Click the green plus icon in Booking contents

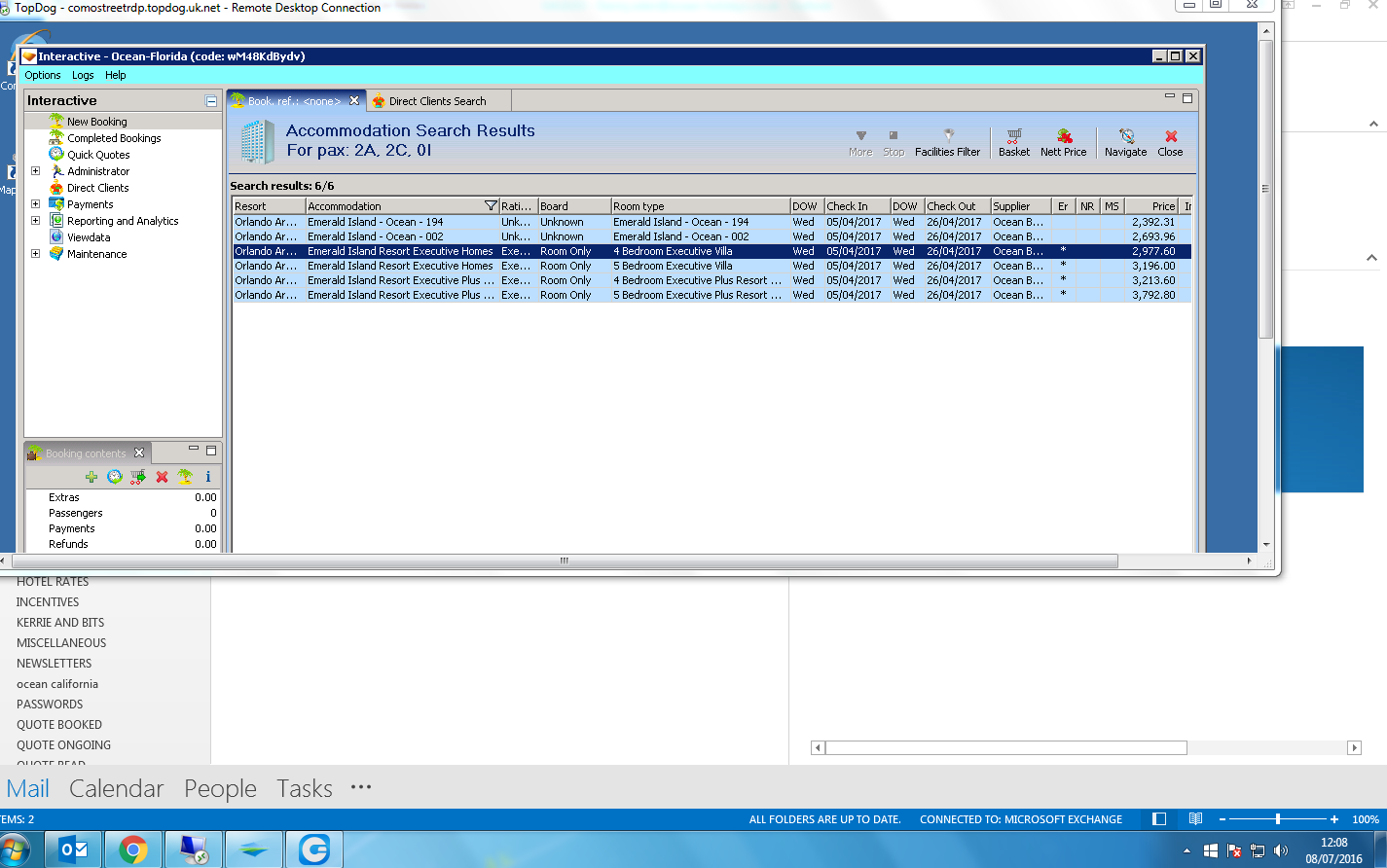pyautogui.click(x=91, y=477)
